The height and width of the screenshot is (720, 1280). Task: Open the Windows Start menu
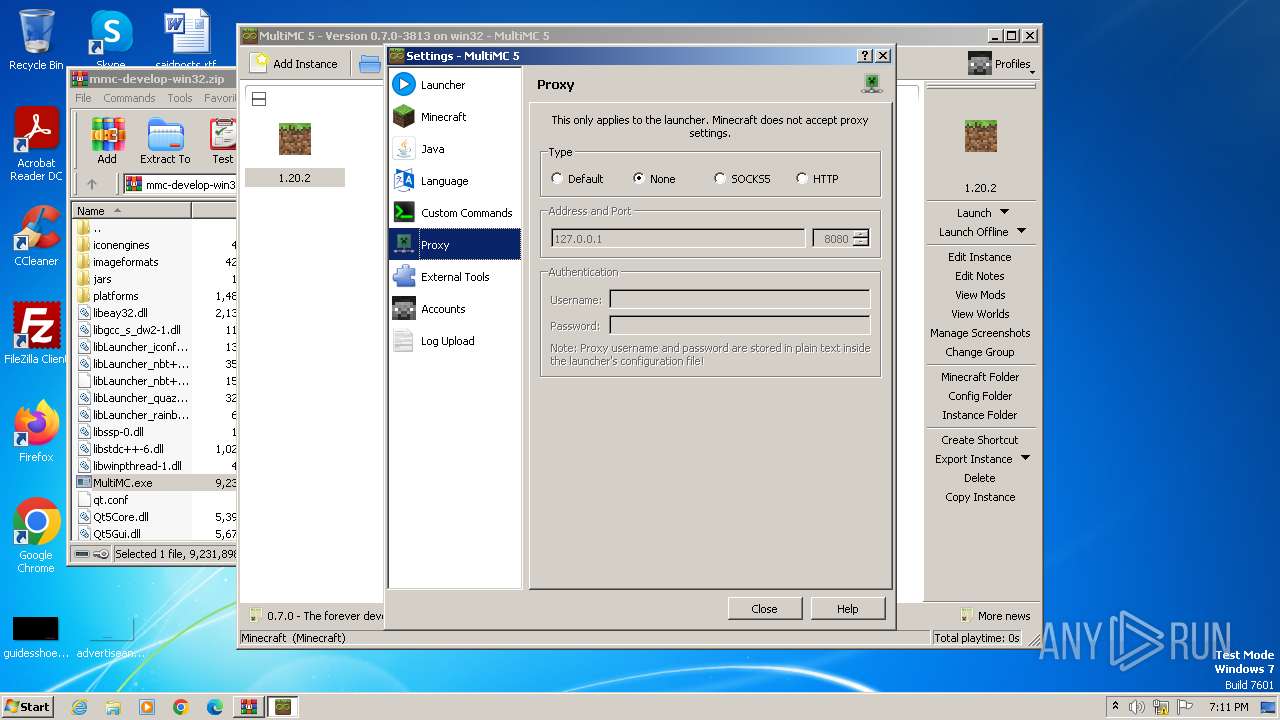[x=27, y=706]
